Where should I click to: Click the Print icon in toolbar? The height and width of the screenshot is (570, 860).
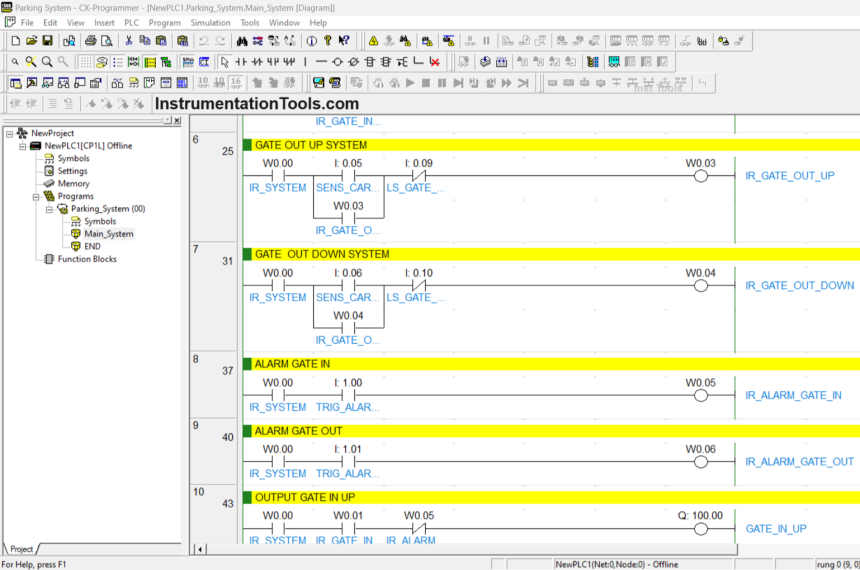click(x=91, y=41)
